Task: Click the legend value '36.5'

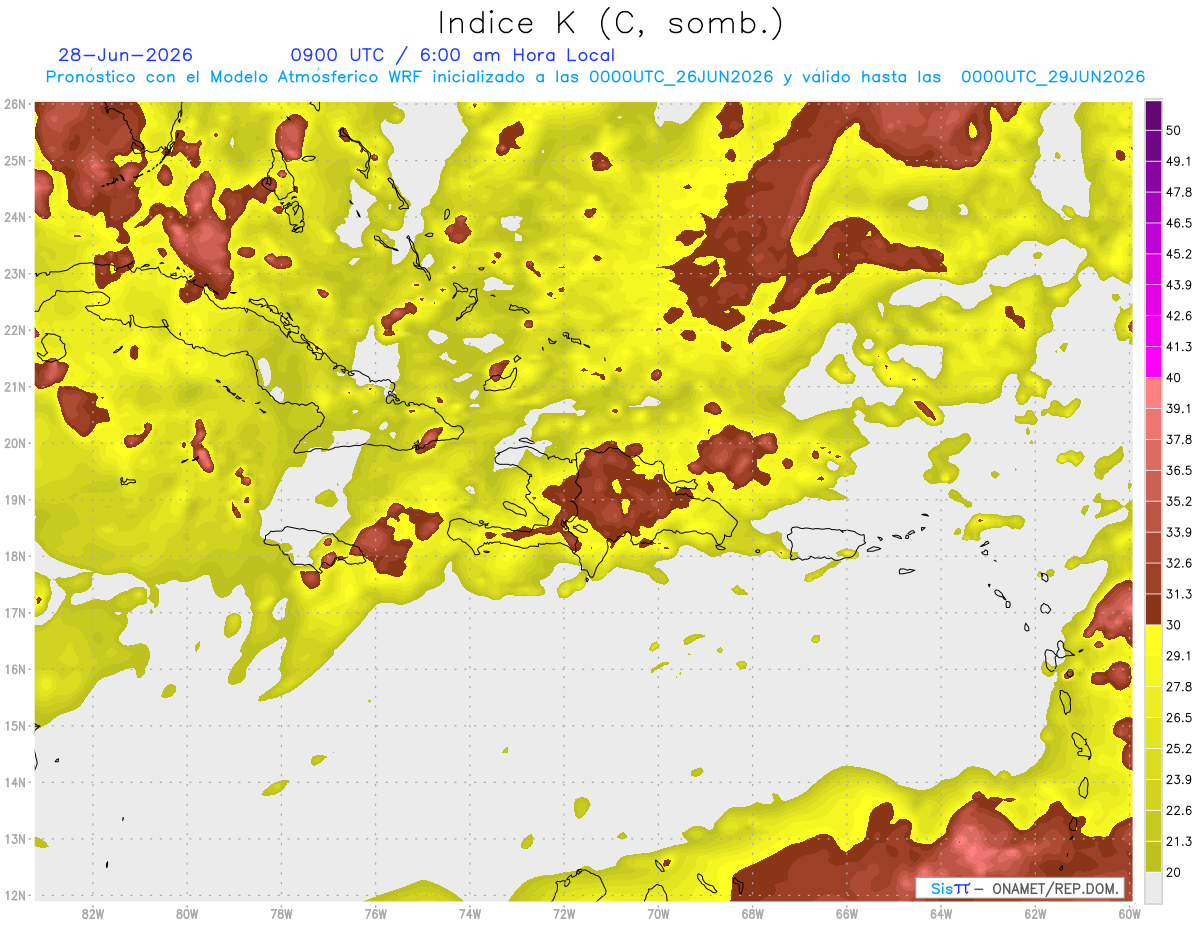Action: pos(1179,470)
